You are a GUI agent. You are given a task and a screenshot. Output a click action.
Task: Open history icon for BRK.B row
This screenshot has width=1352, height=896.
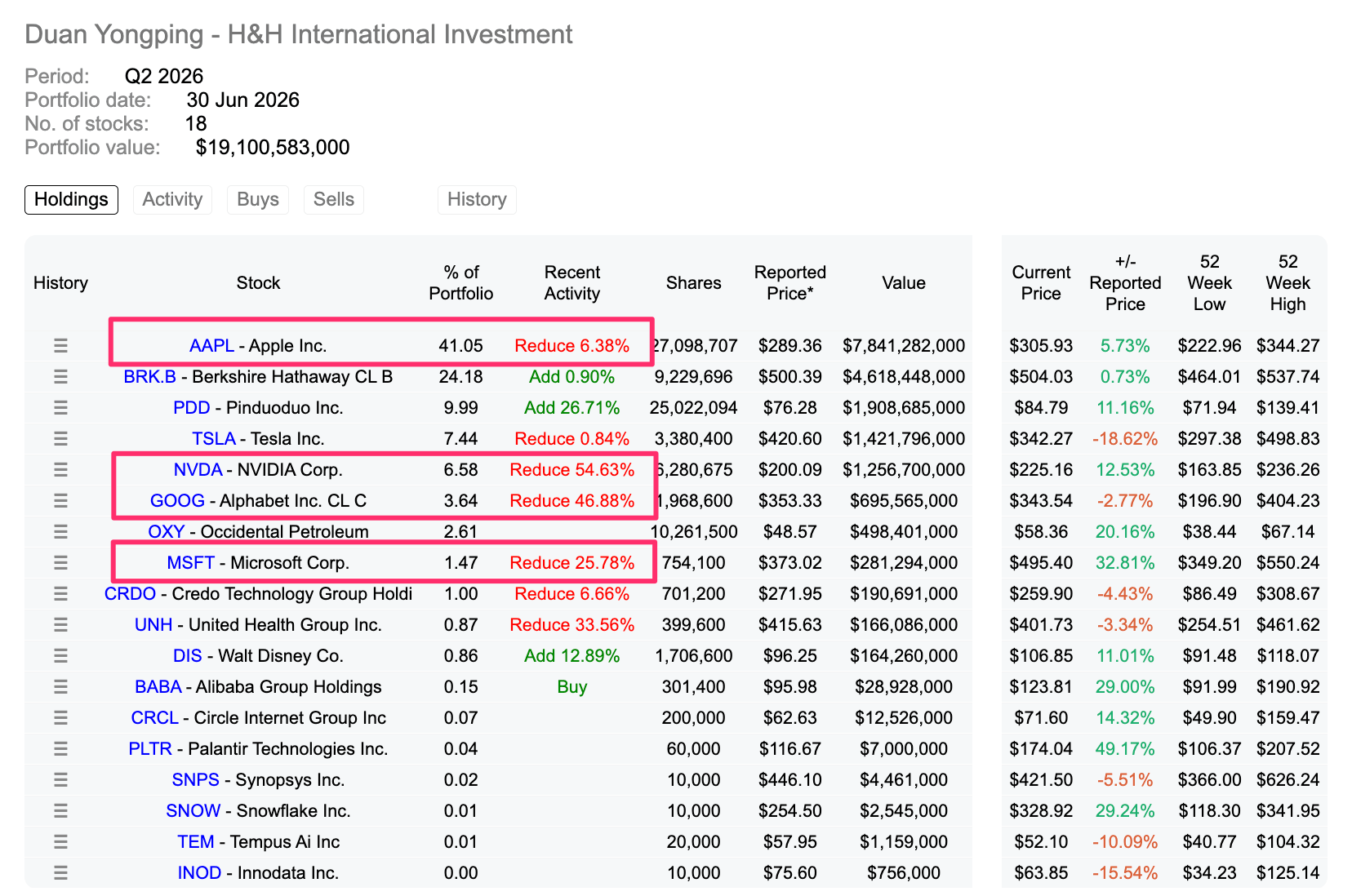click(60, 377)
